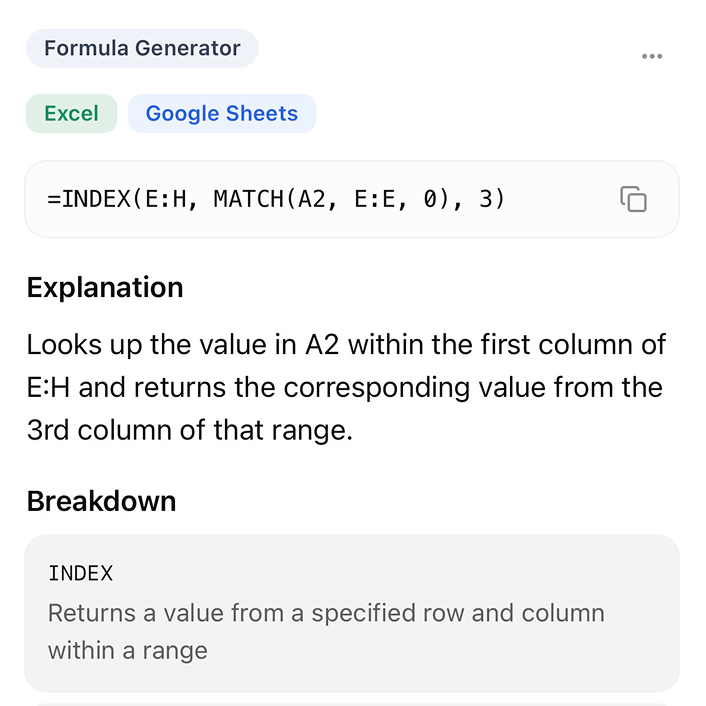
Task: Select the Google Sheets tab
Action: [x=221, y=114]
